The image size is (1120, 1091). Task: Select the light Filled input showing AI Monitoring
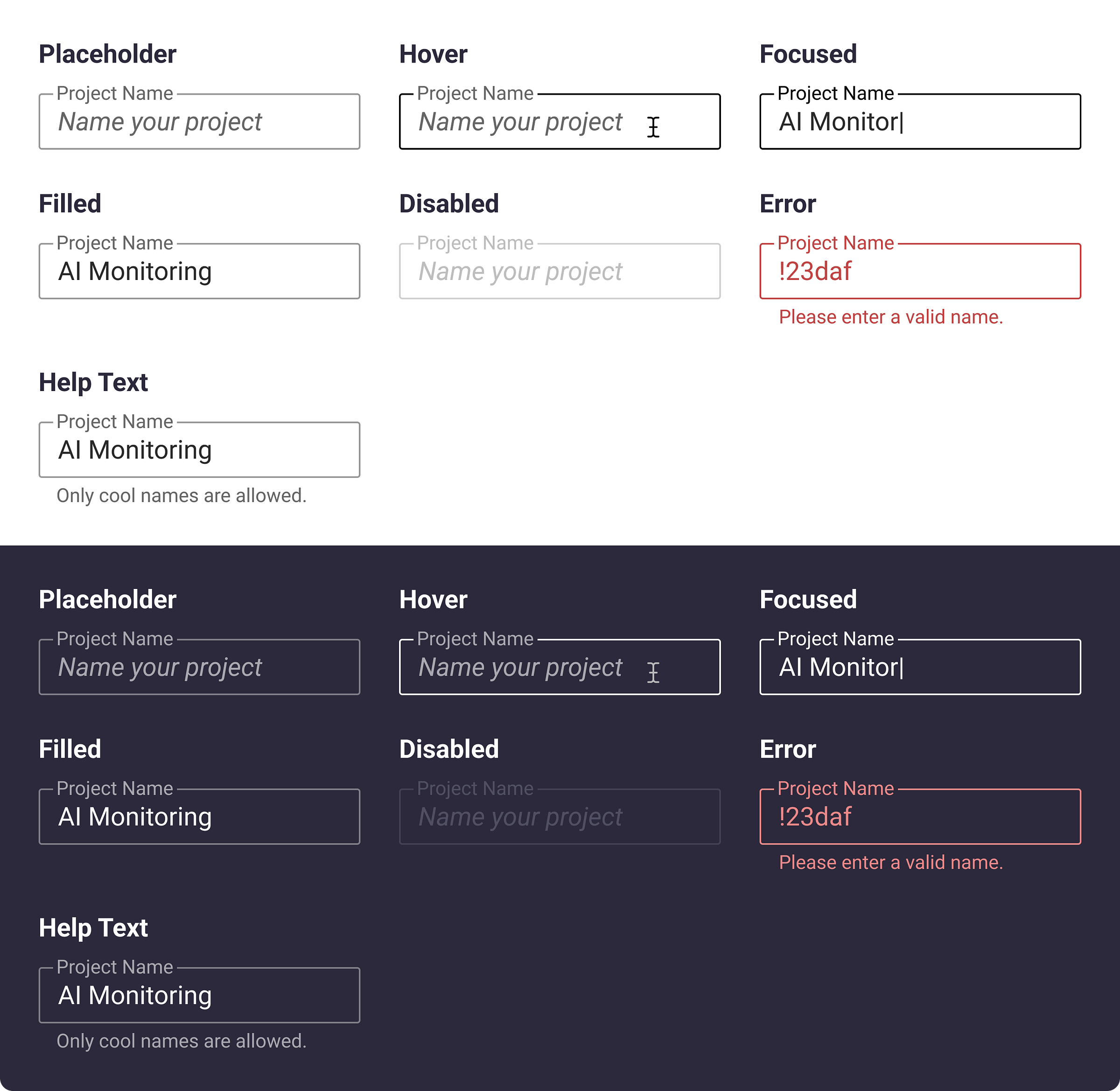(199, 271)
